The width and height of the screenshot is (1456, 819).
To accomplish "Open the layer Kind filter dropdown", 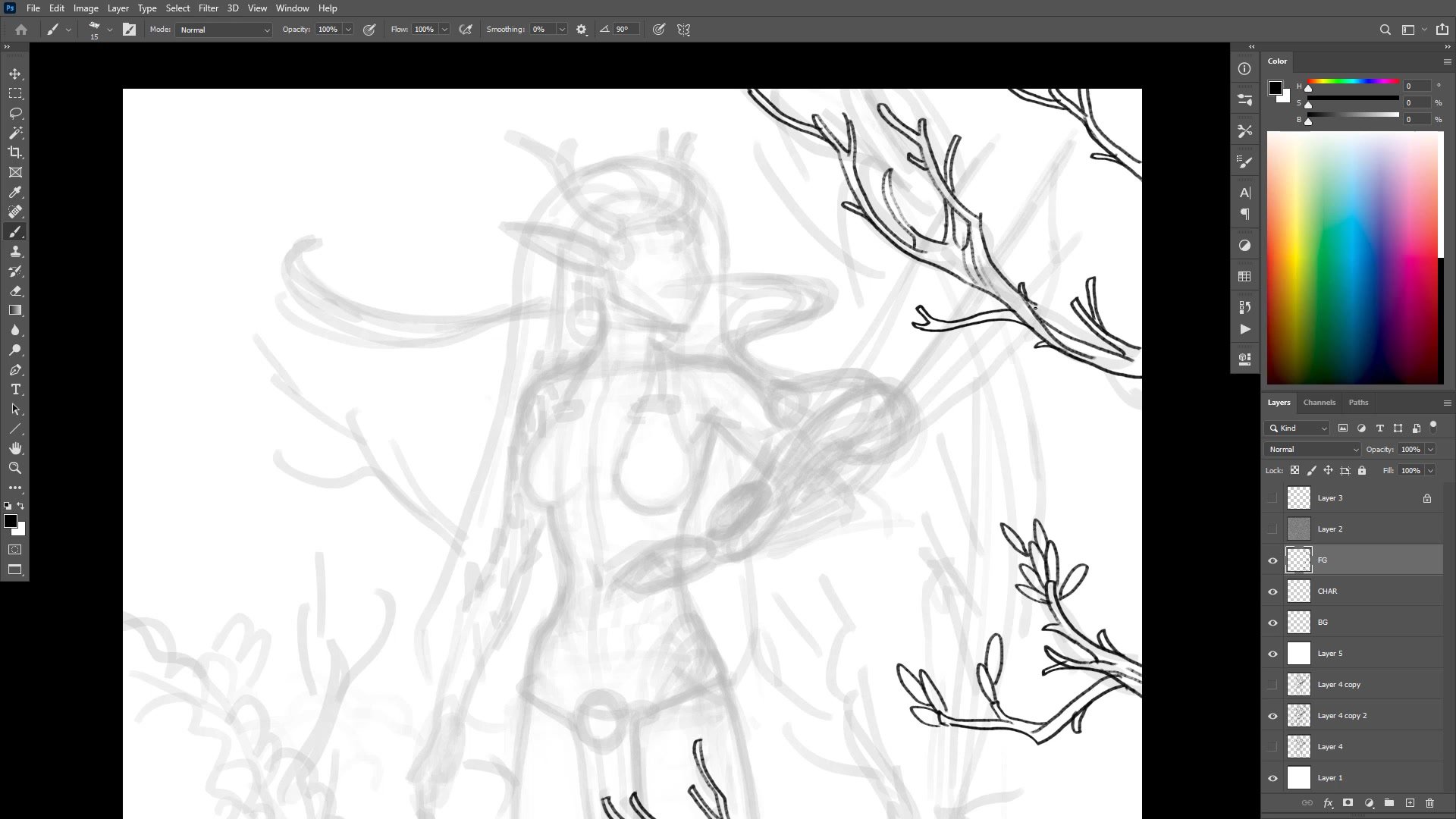I will 1298,428.
